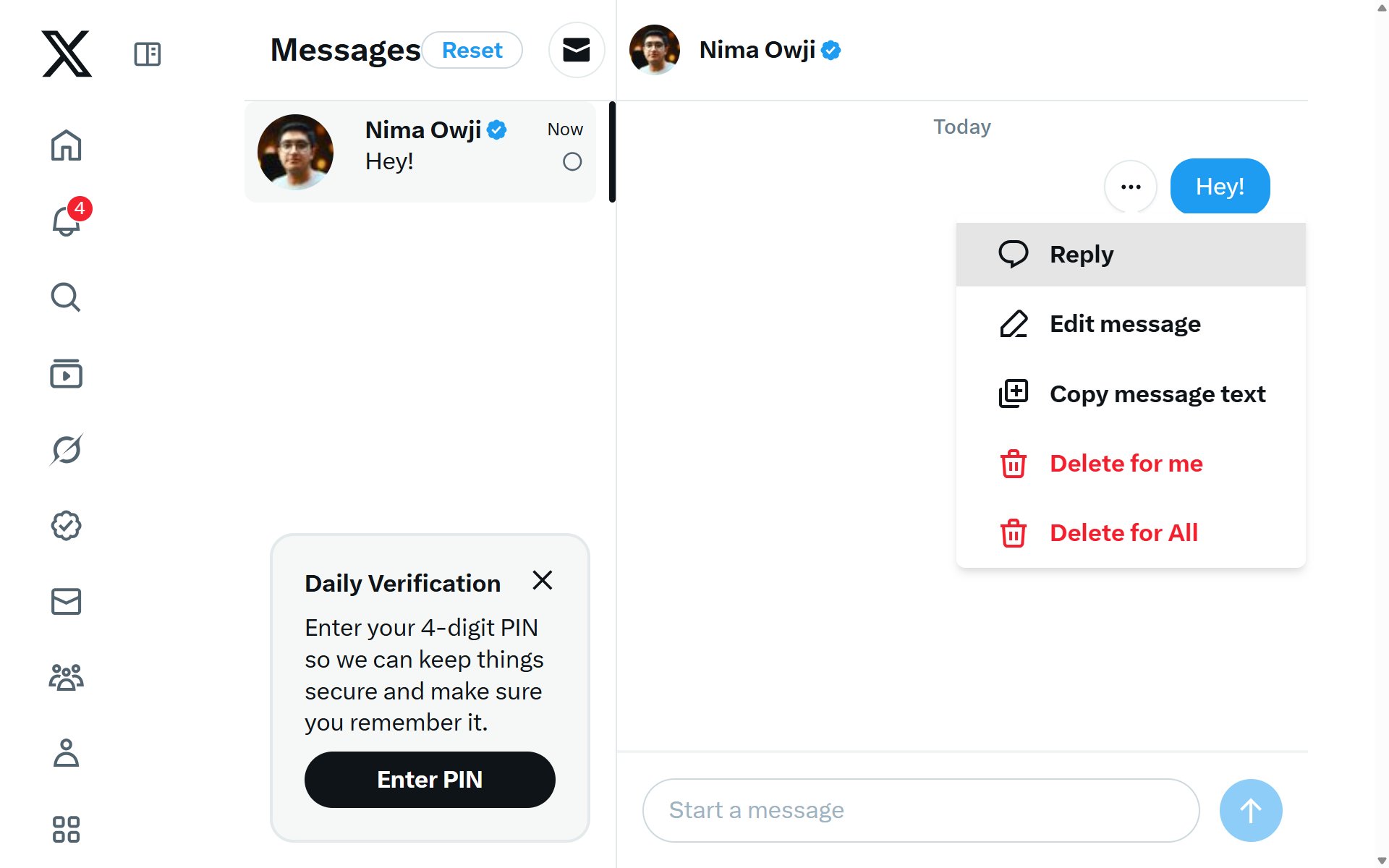
Task: Click the Enter PIN button
Action: tap(430, 780)
